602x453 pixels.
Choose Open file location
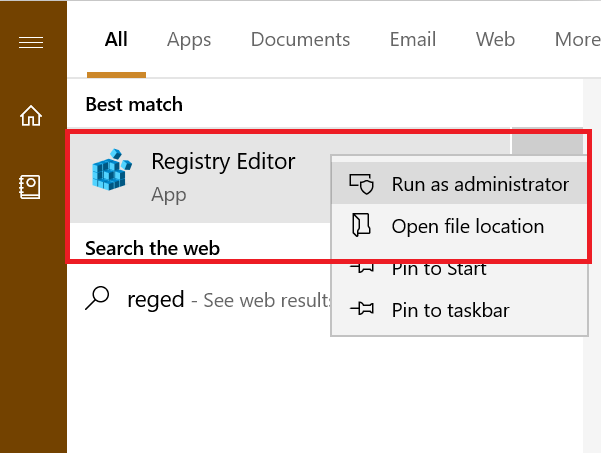point(459,226)
